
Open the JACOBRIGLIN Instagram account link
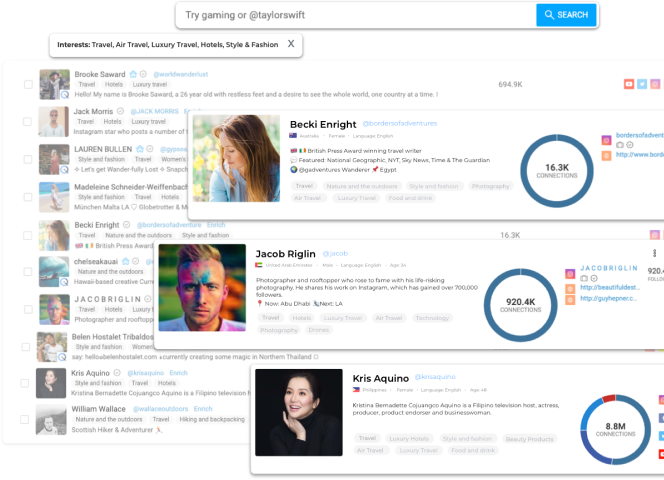click(x=609, y=268)
